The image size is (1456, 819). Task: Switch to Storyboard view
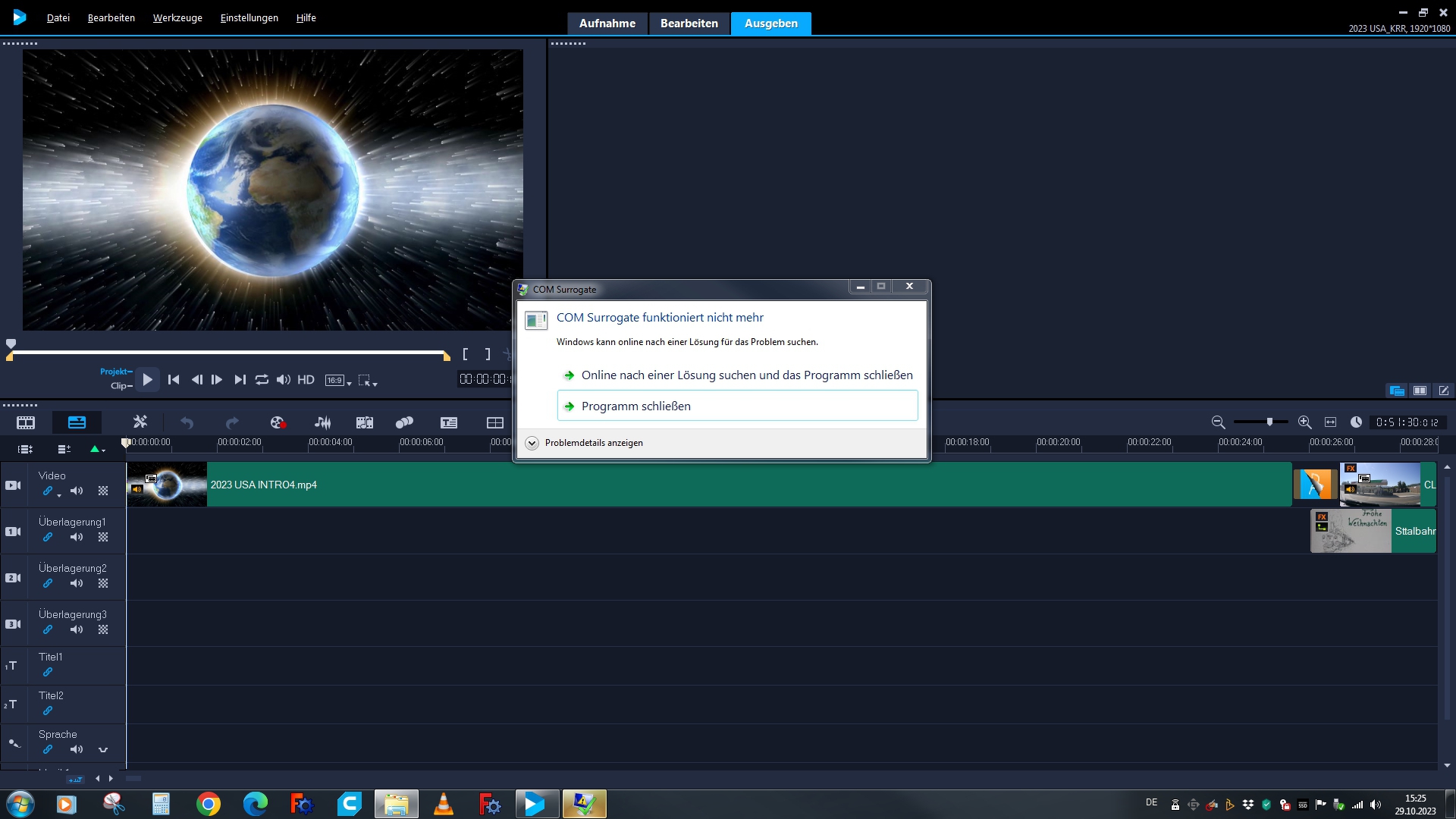pyautogui.click(x=26, y=422)
